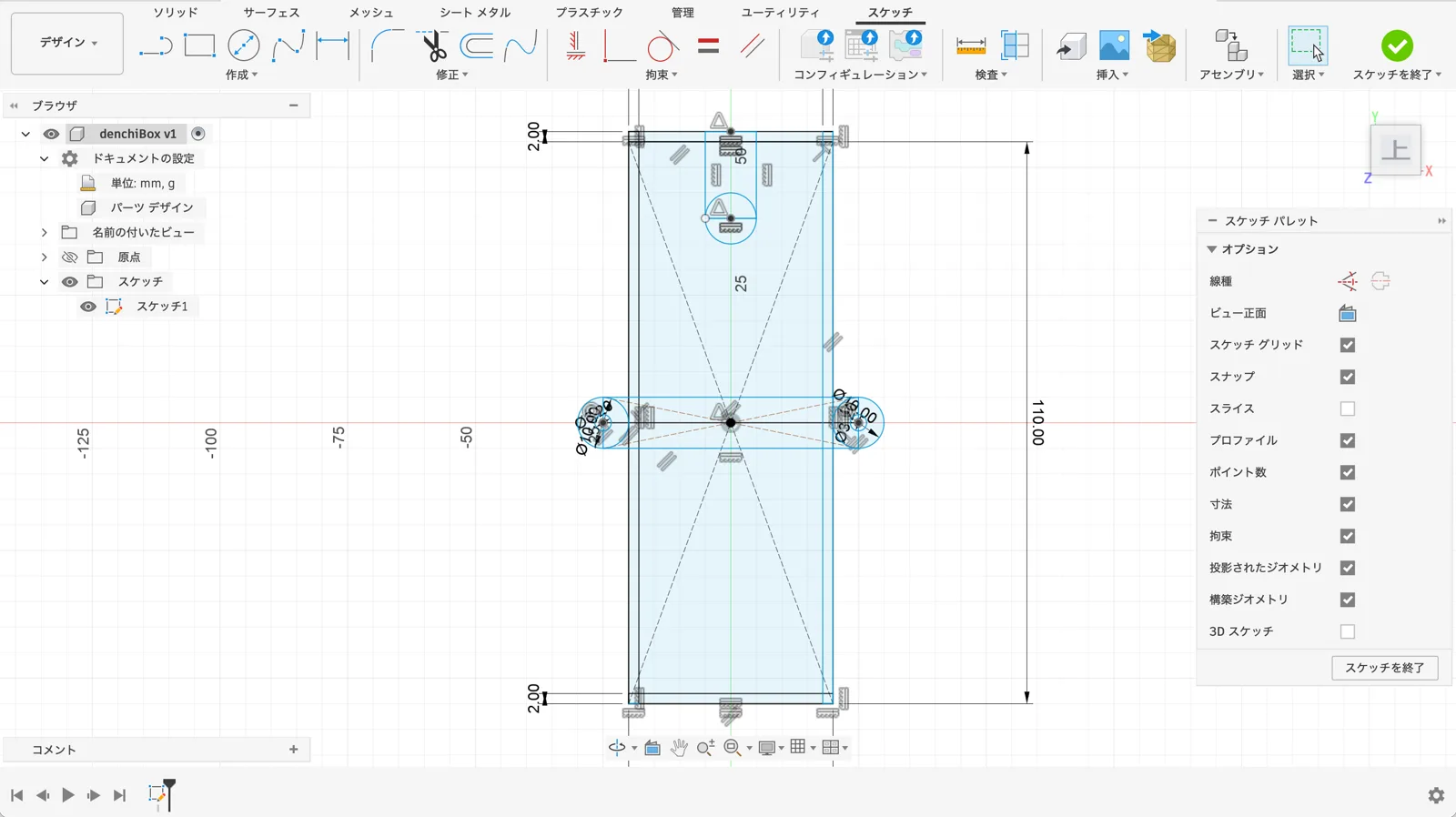The image size is (1456, 817).
Task: Enable Slice (スライス) checkbox
Action: [1348, 408]
